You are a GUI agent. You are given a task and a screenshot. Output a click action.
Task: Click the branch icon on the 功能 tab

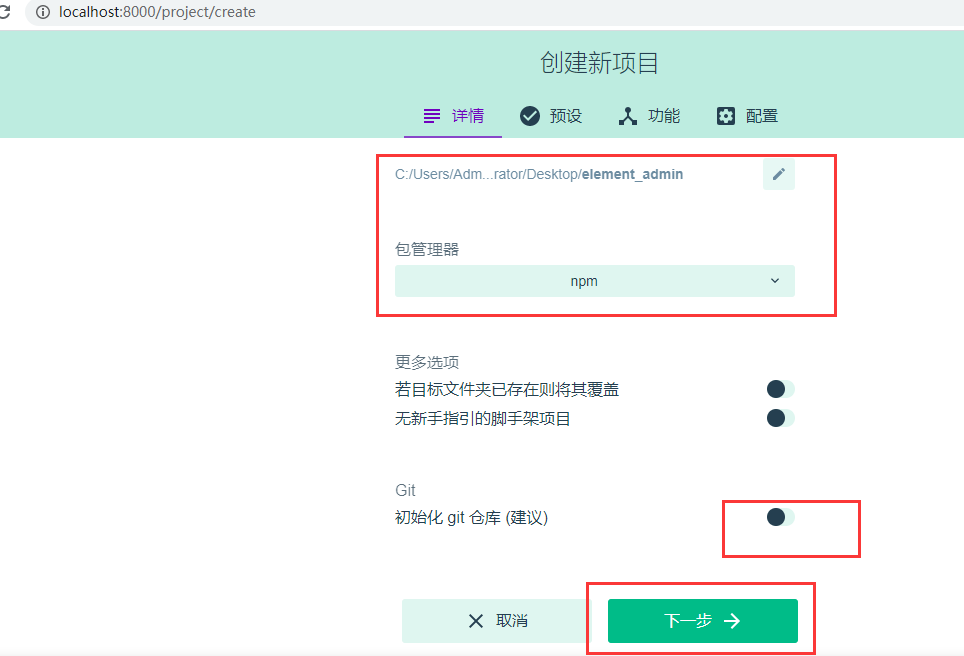(628, 116)
